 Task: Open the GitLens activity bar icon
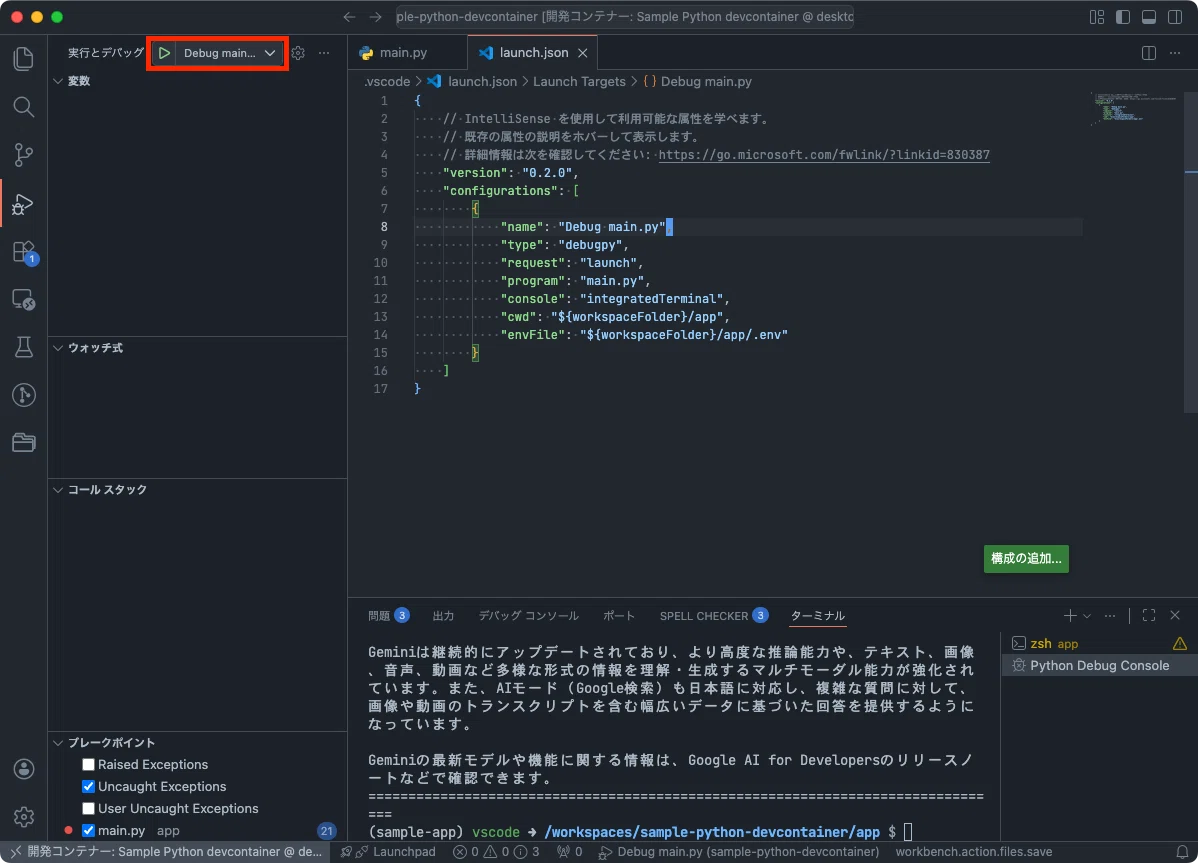coord(24,395)
